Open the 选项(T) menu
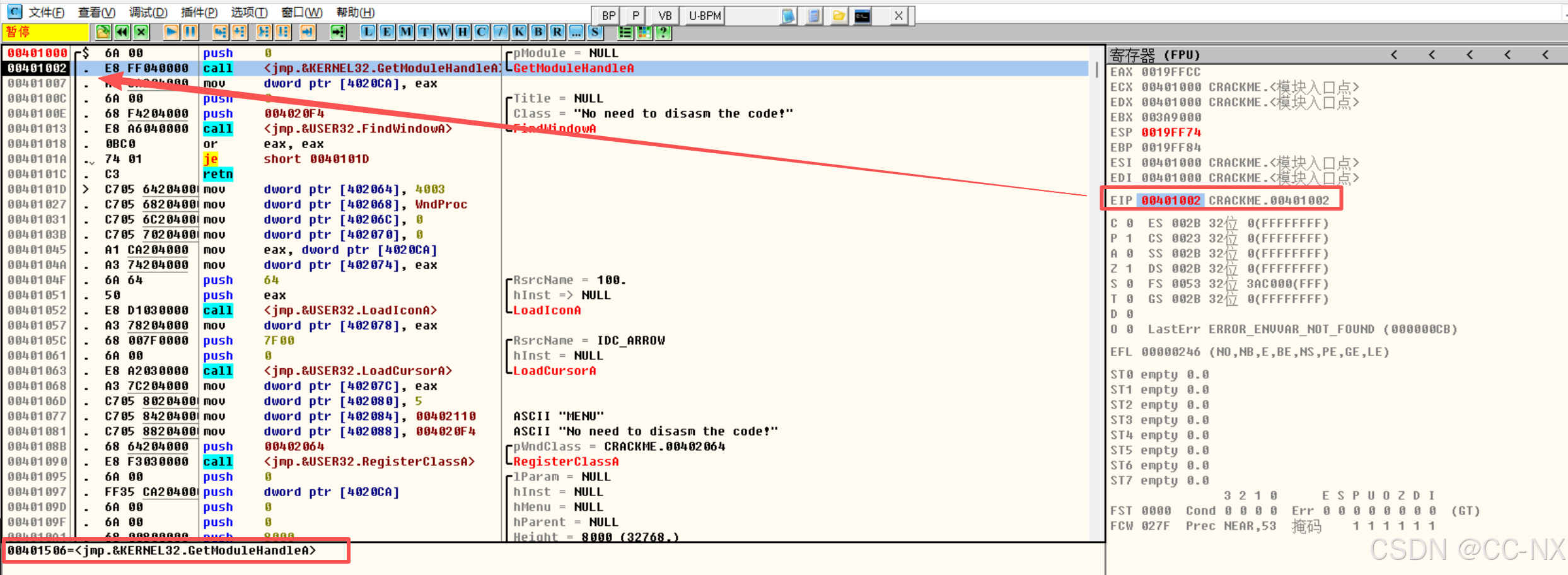The height and width of the screenshot is (575, 1568). click(249, 13)
